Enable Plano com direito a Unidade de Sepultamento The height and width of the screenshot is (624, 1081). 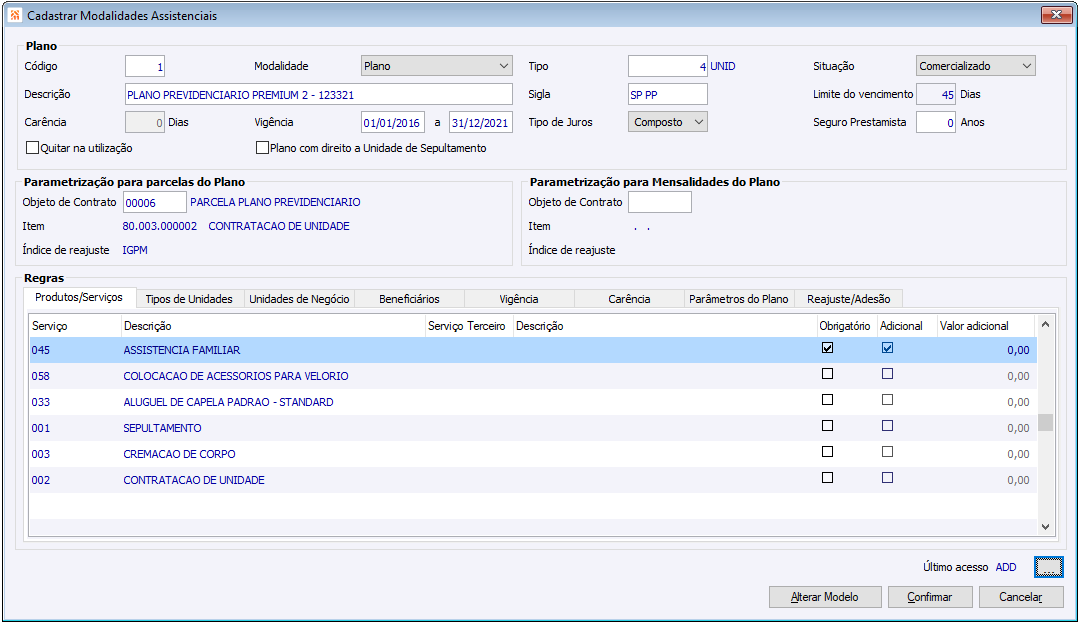tap(262, 148)
